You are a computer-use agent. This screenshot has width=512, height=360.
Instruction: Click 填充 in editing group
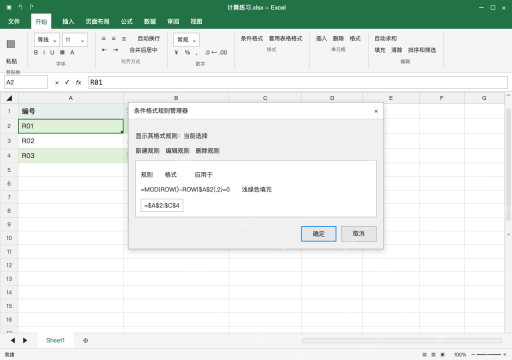[x=380, y=50]
